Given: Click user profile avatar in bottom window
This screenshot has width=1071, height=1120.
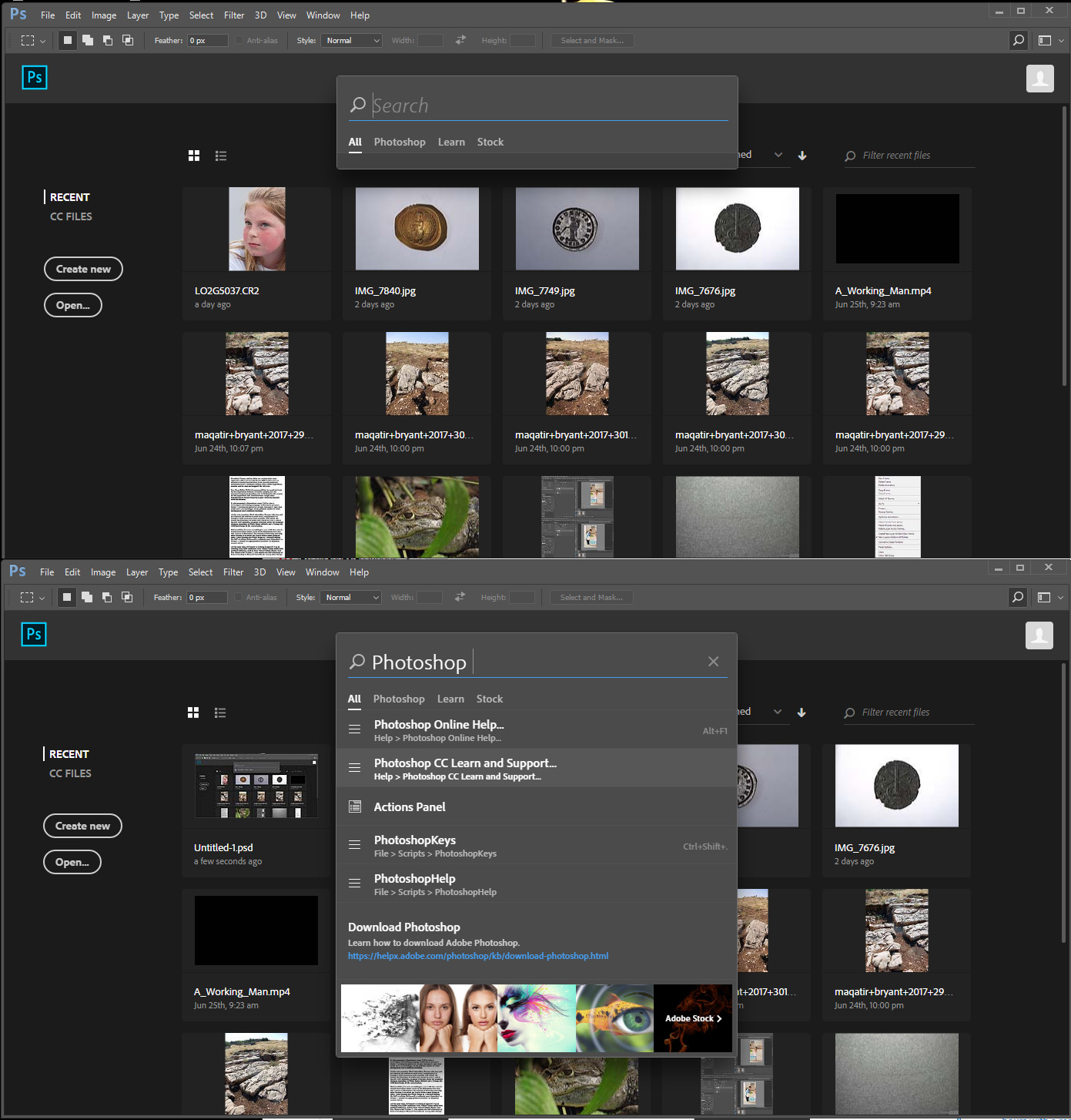Looking at the screenshot, I should (x=1039, y=635).
